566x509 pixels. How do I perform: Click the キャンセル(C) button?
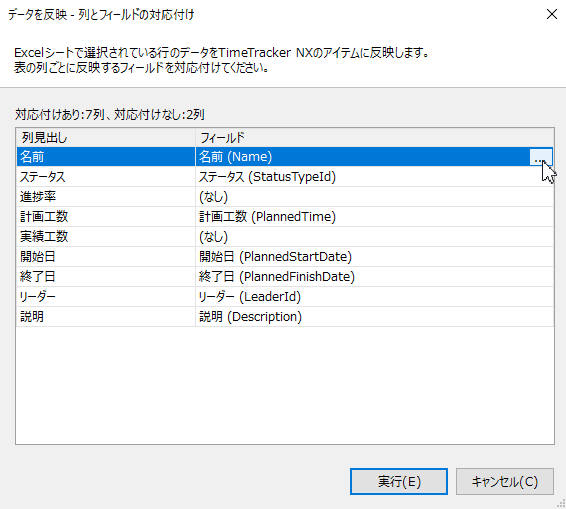click(x=505, y=481)
